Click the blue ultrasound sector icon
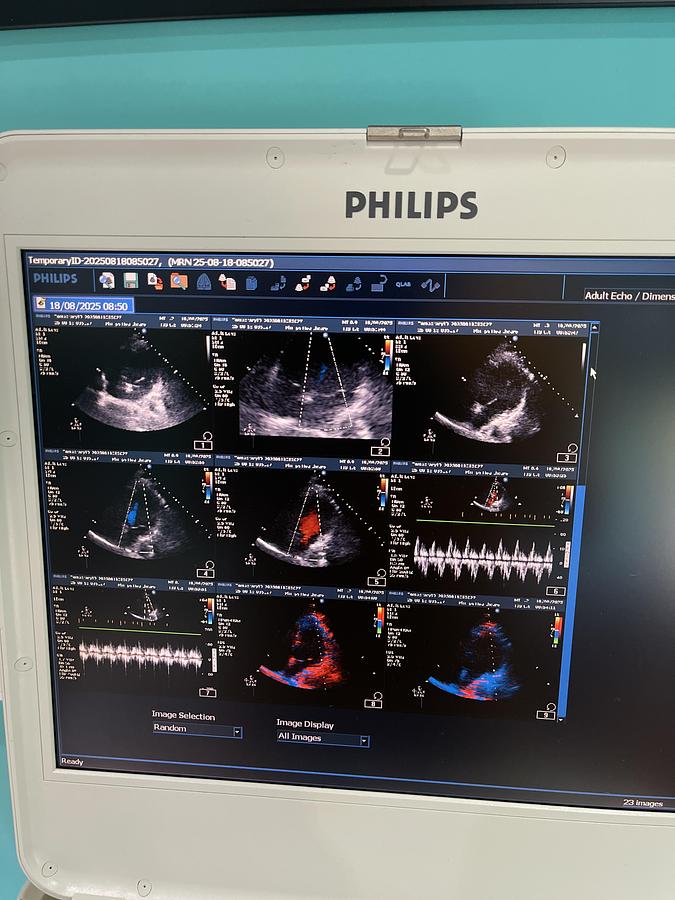Image resolution: width=675 pixels, height=900 pixels. click(x=204, y=282)
